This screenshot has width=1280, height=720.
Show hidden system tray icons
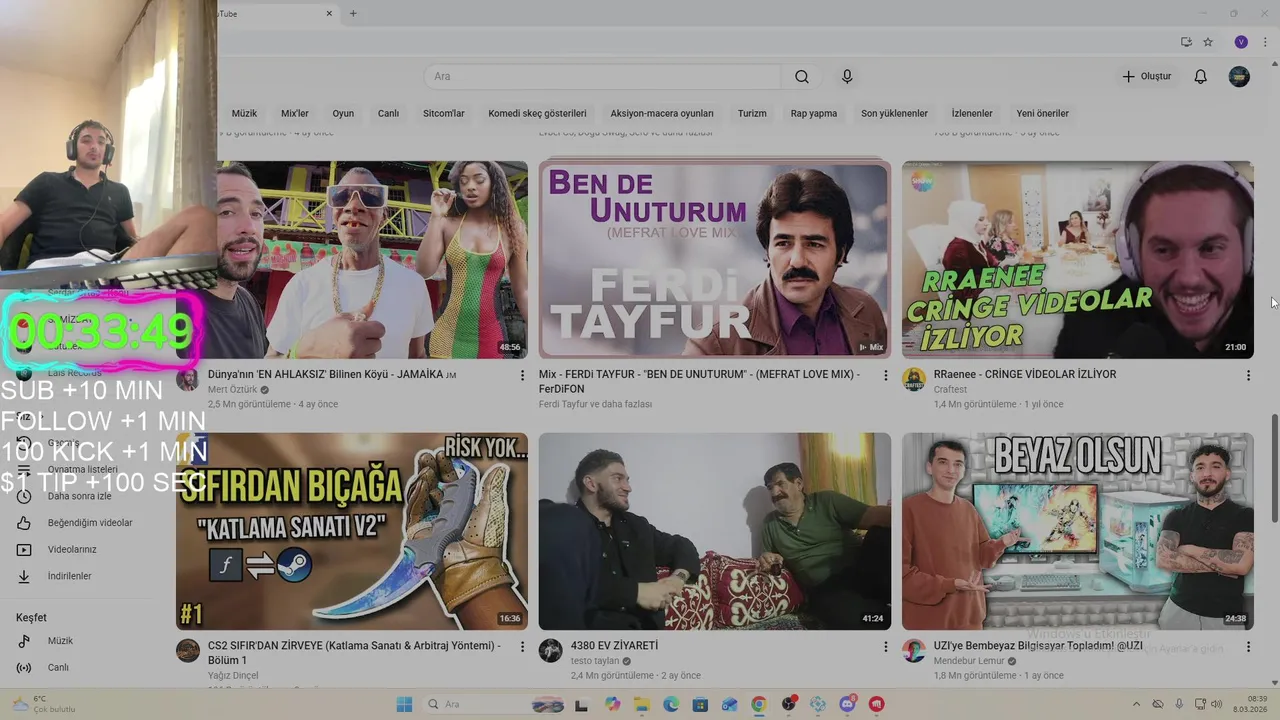coord(1136,705)
